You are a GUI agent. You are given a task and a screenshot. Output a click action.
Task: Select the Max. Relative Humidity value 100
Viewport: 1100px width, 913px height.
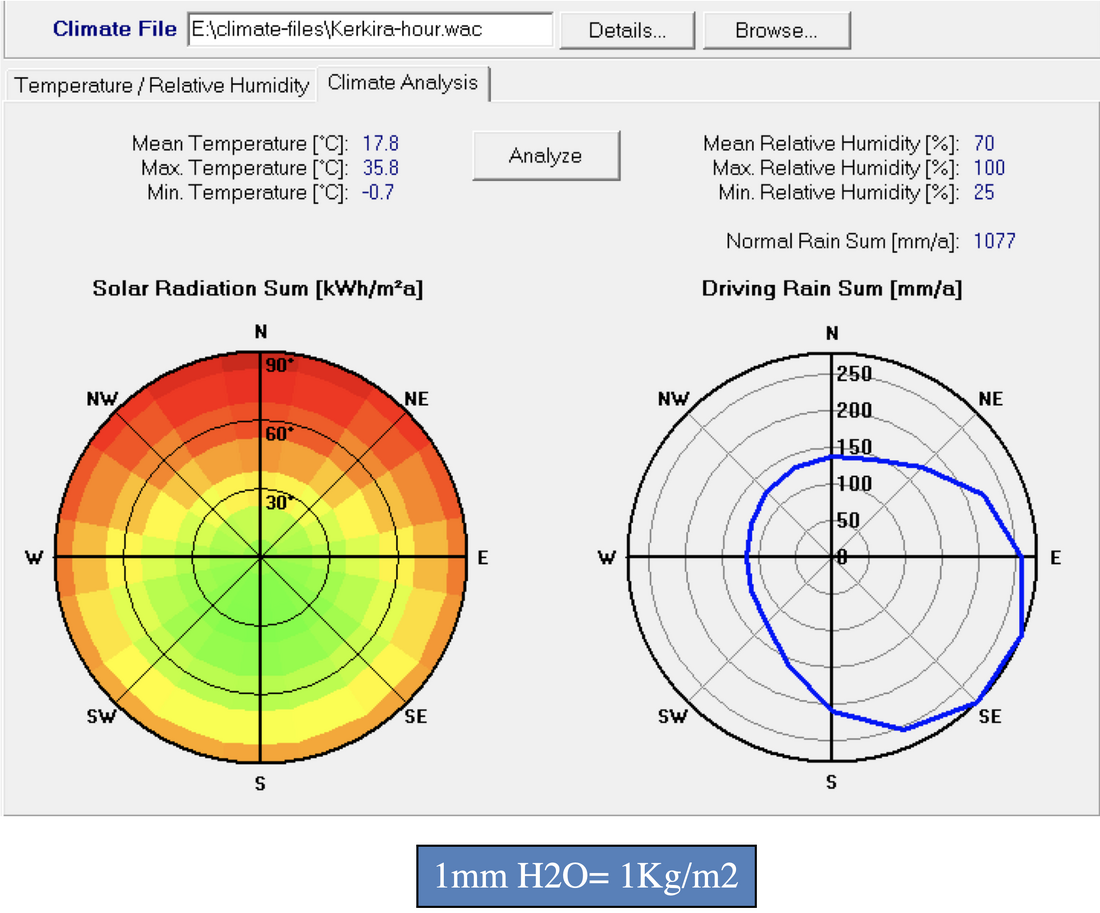(989, 168)
